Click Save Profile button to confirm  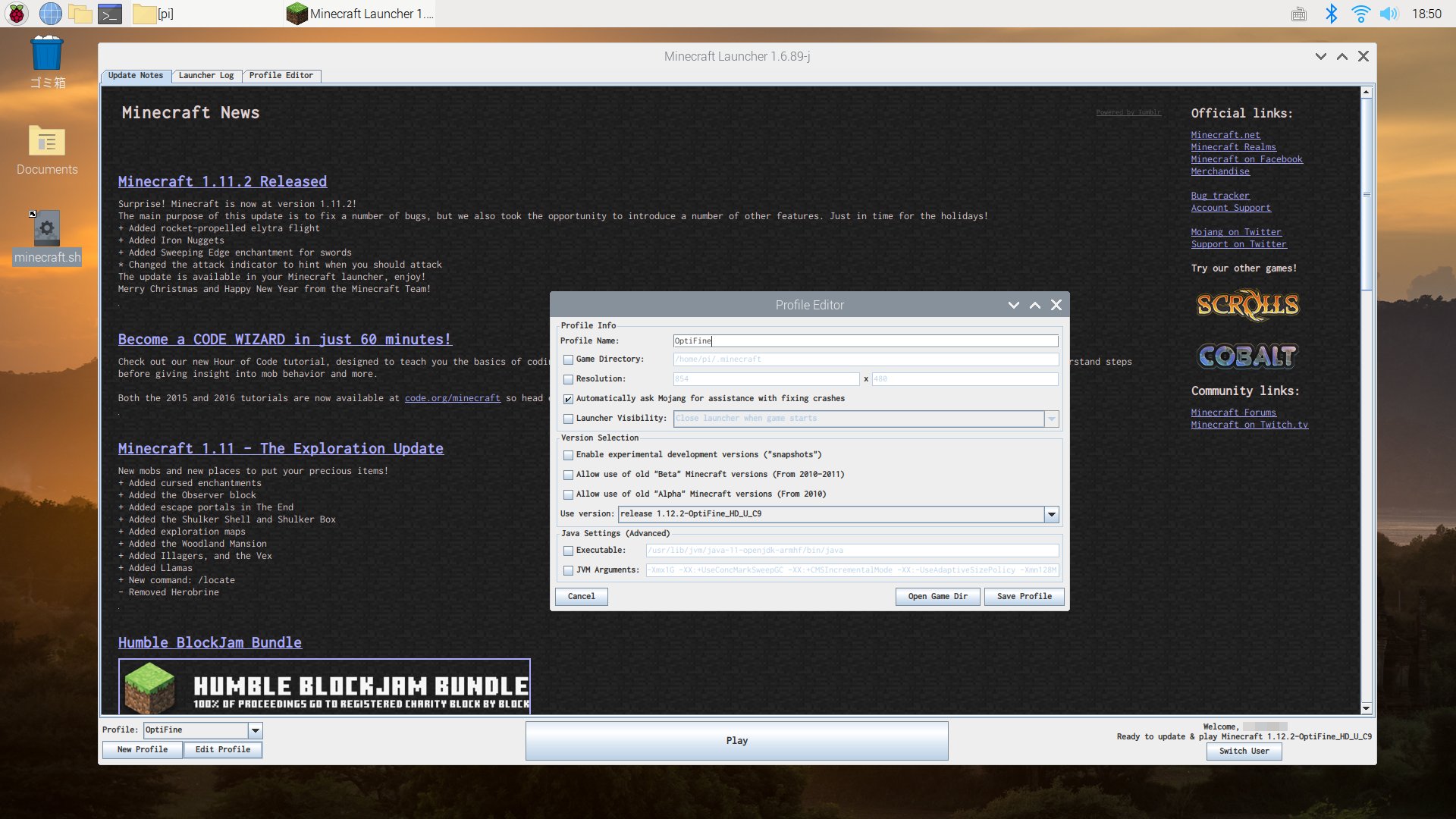[x=1024, y=596]
